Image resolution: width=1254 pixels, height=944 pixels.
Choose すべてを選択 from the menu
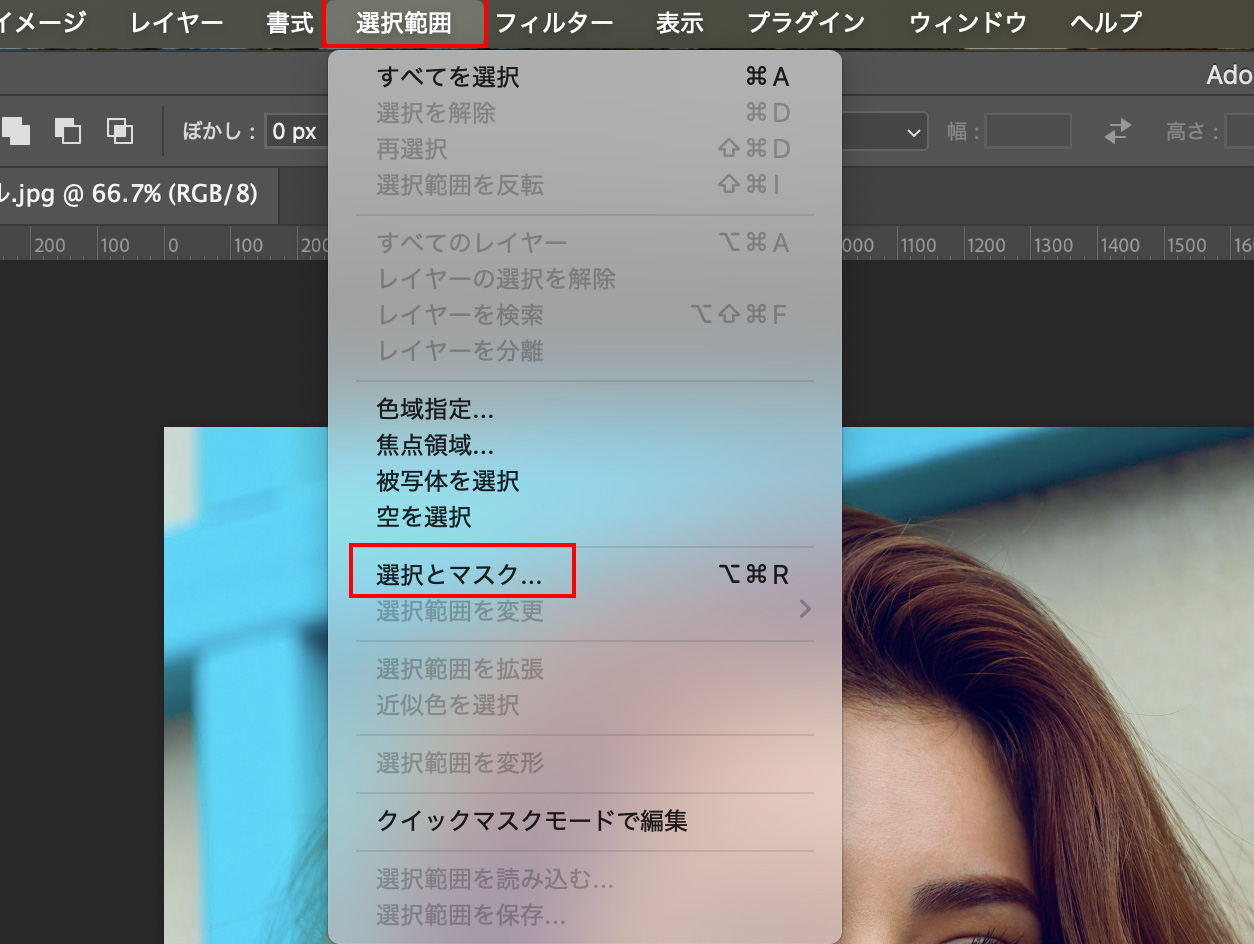(x=585, y=77)
